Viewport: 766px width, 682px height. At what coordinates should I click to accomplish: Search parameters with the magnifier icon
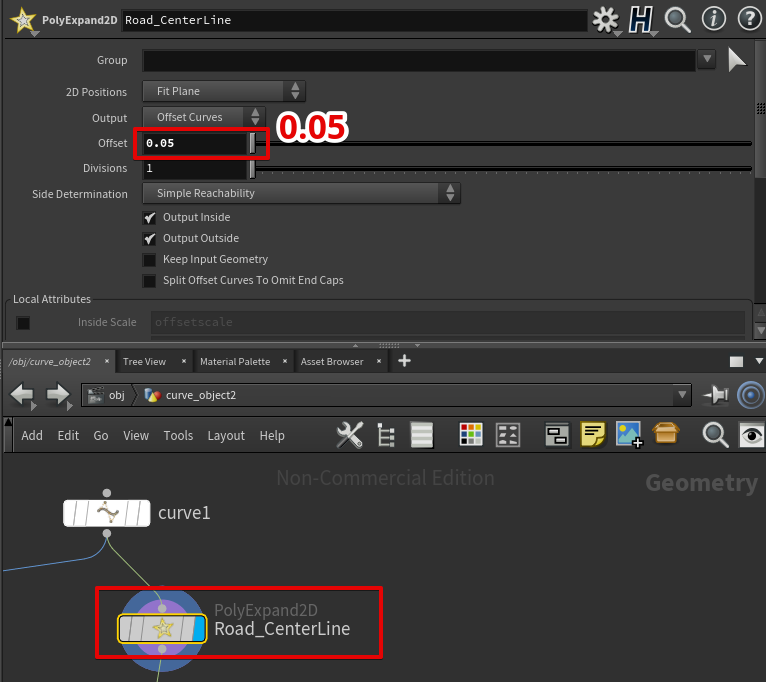click(678, 20)
